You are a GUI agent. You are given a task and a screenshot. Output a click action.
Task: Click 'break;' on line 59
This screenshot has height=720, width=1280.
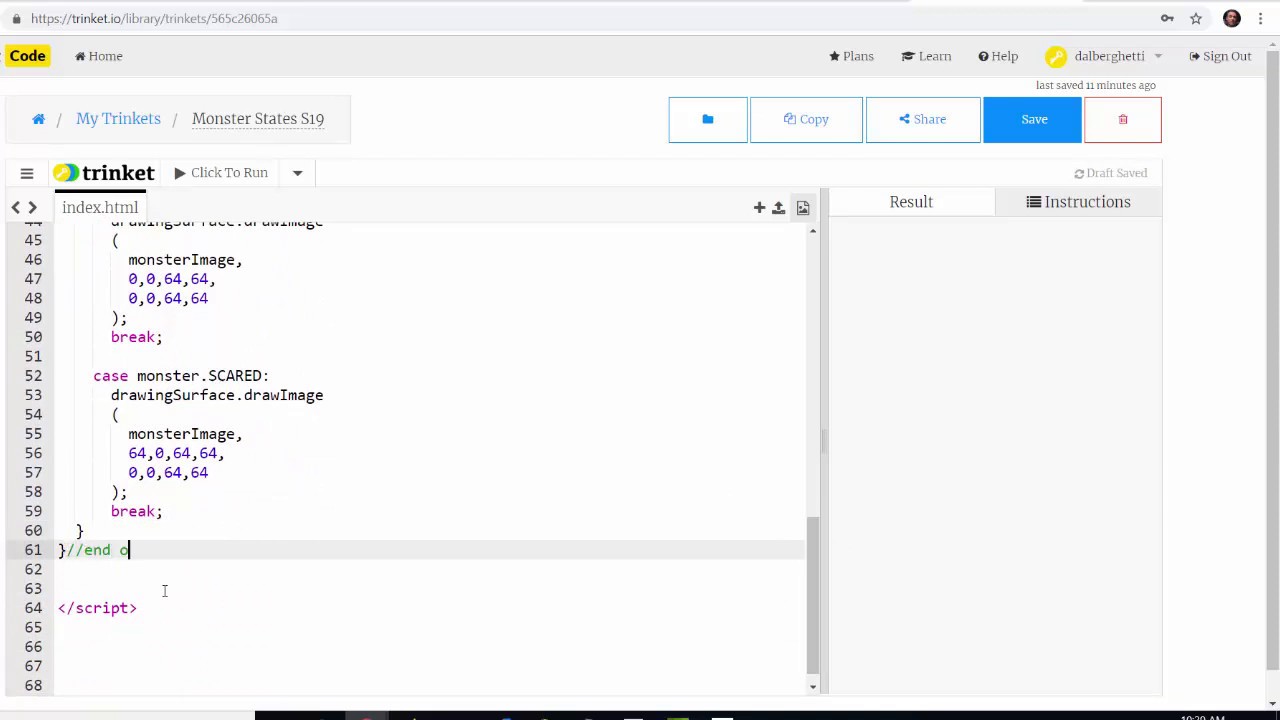(x=136, y=512)
